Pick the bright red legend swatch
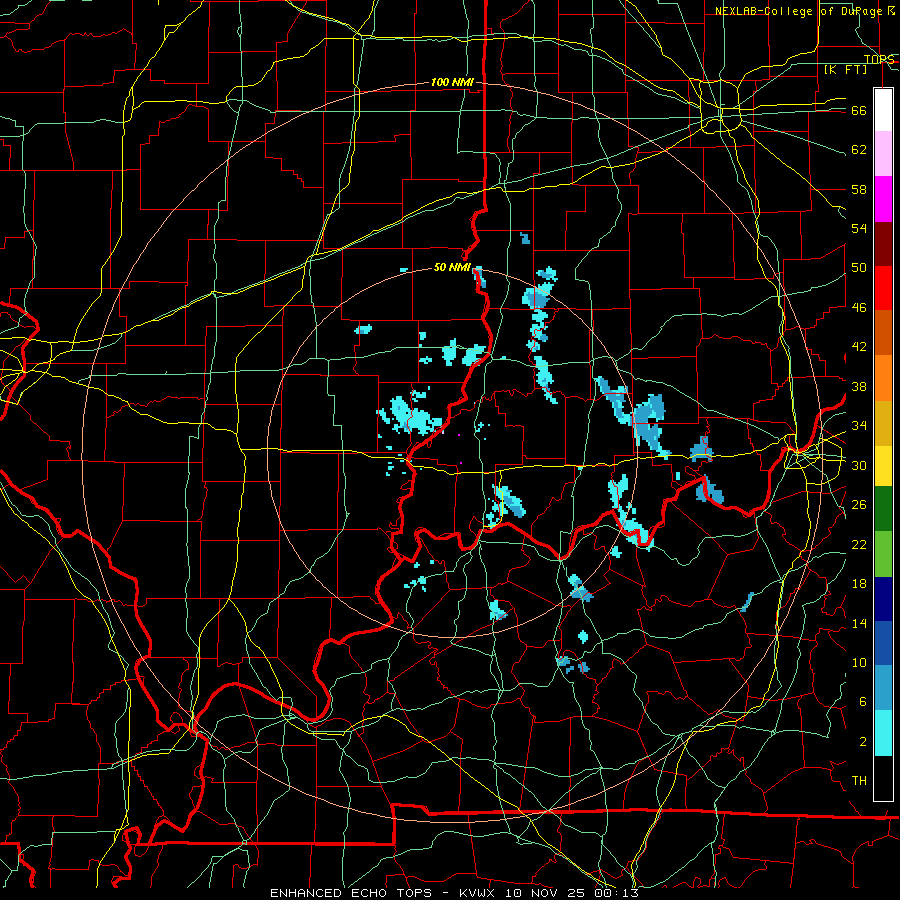Viewport: 900px width, 900px height. point(883,288)
